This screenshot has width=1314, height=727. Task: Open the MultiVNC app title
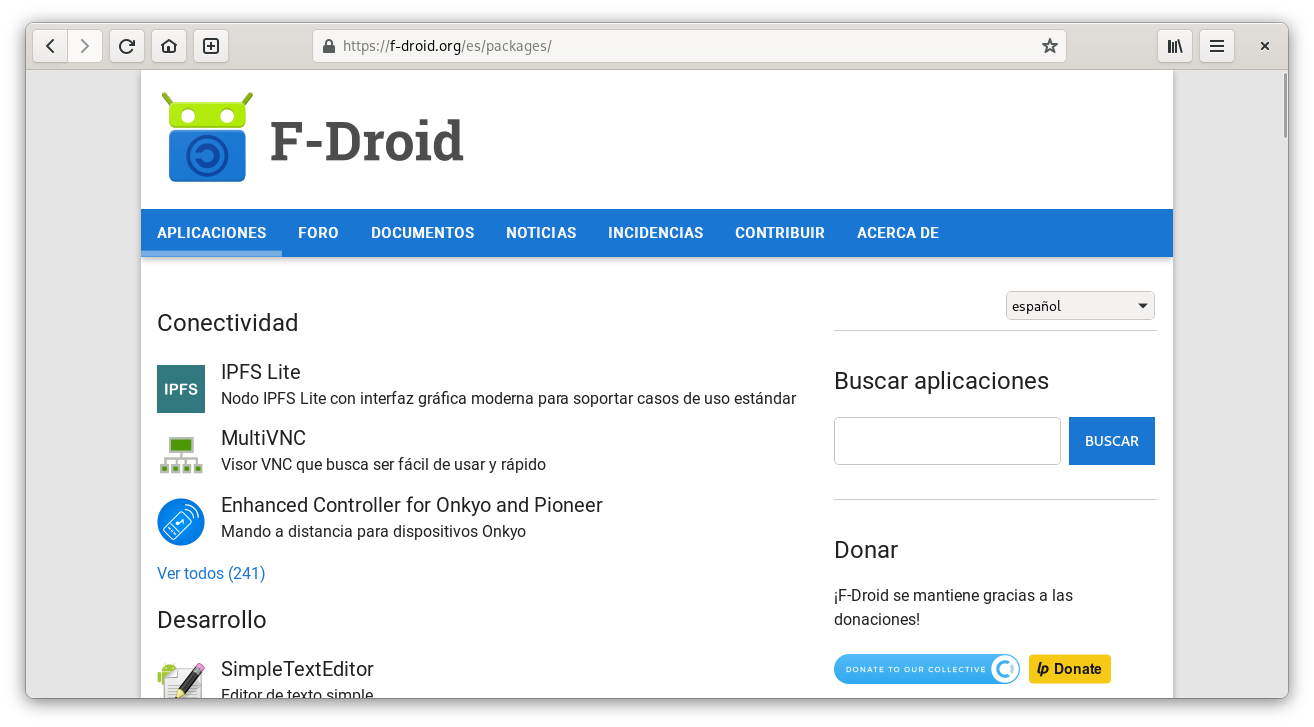263,438
